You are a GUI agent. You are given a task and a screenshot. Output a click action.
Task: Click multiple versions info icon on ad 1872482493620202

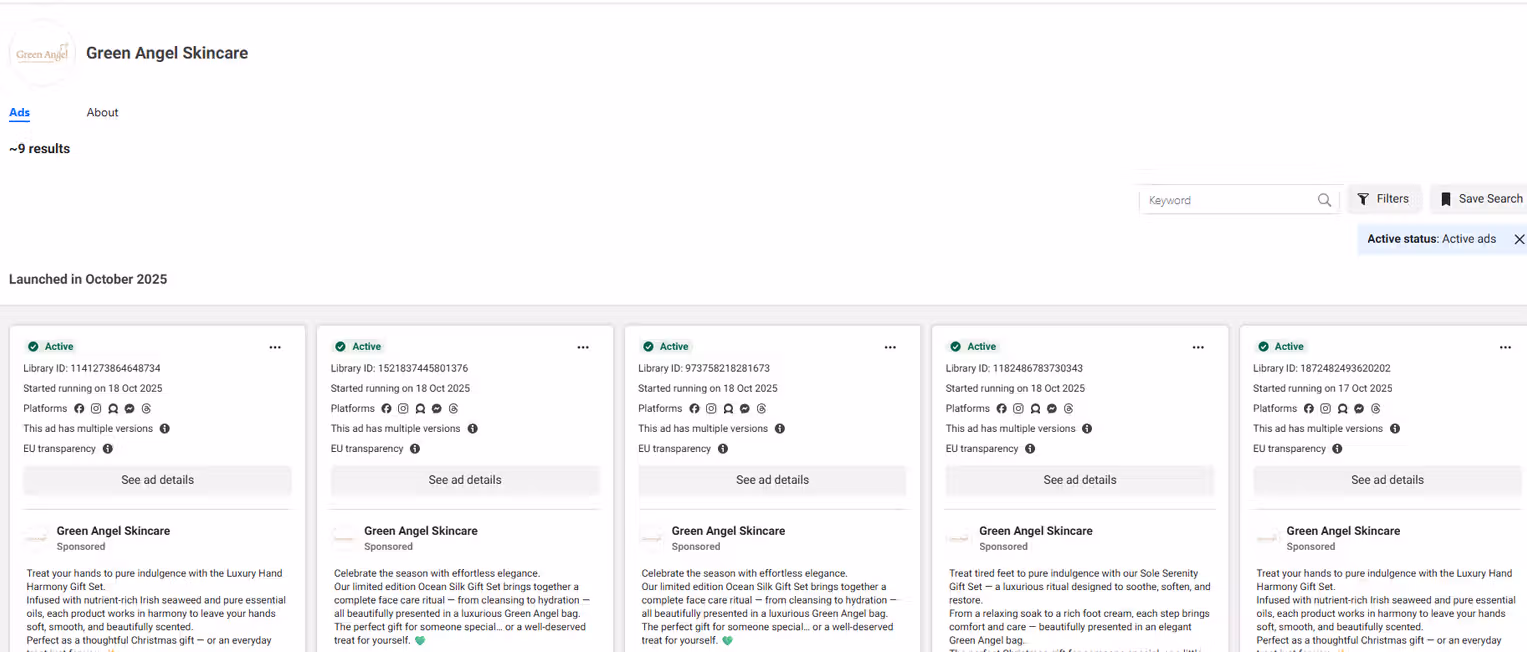pos(1395,429)
